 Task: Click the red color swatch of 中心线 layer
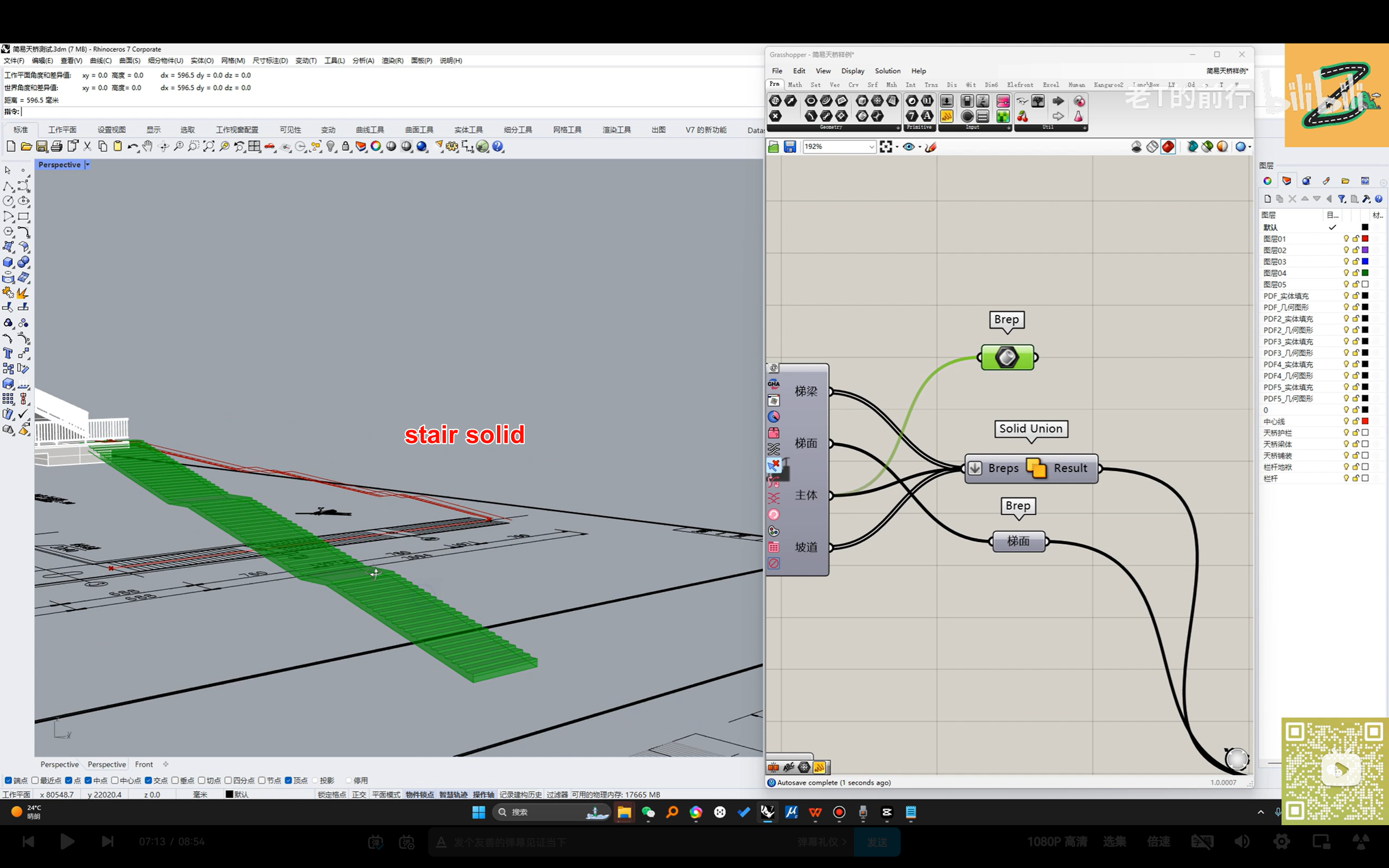(x=1365, y=422)
